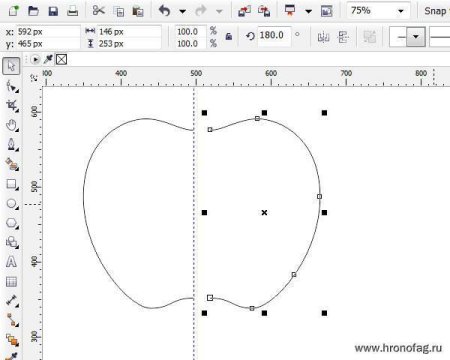
Task: Click the eyedropper icon above the ruler
Action: click(48, 59)
